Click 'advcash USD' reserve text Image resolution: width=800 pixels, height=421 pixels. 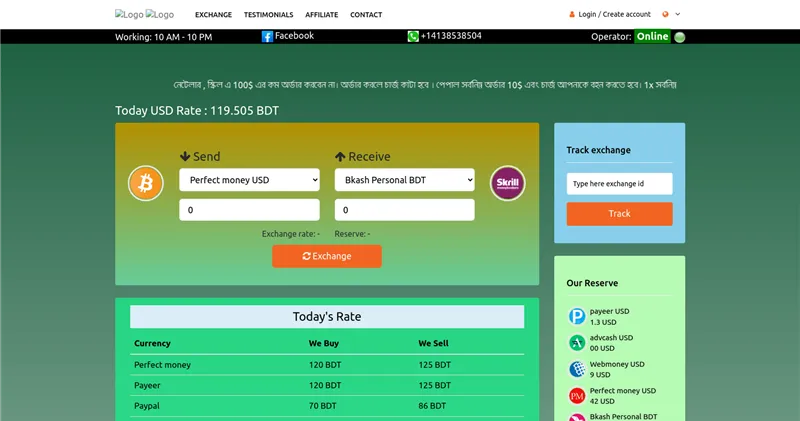[x=611, y=338]
